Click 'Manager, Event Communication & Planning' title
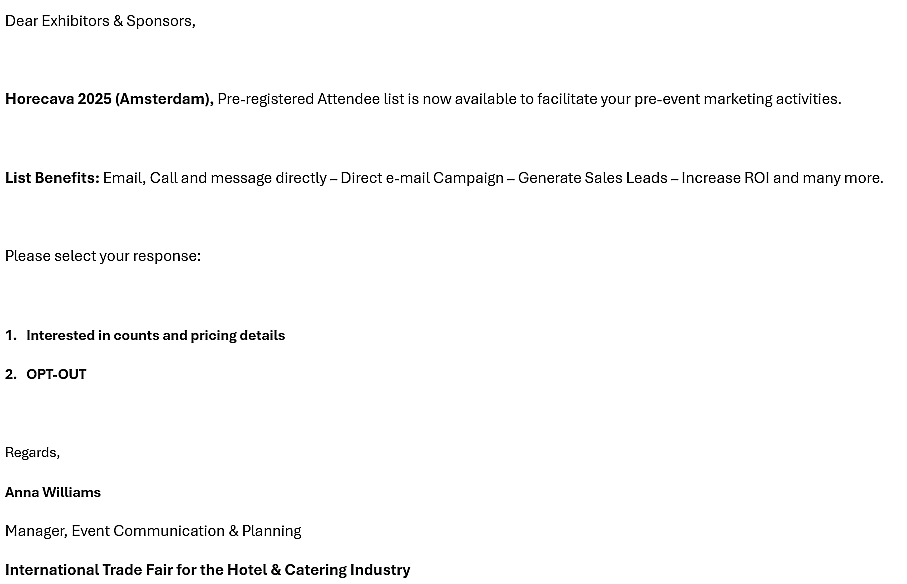This screenshot has width=907, height=584. click(153, 531)
